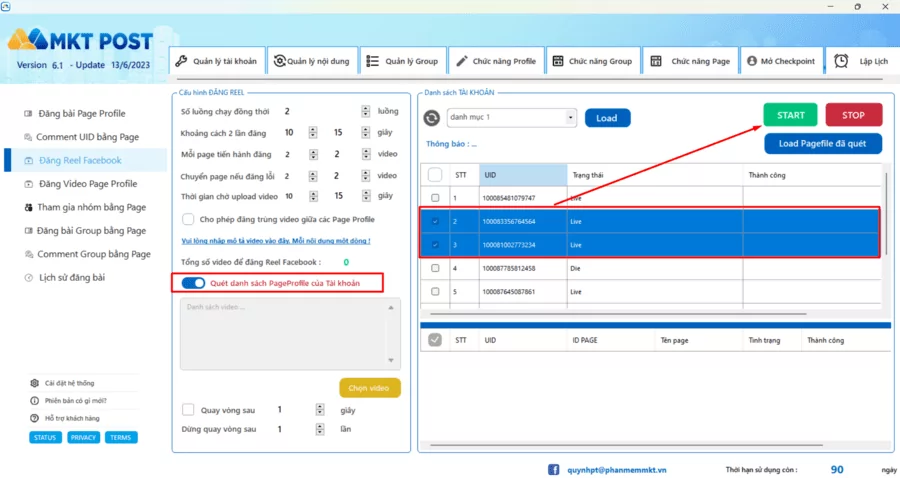900x478 pixels.
Task: Click the icon beside Đăng bài Page Profile
Action: coord(28,114)
